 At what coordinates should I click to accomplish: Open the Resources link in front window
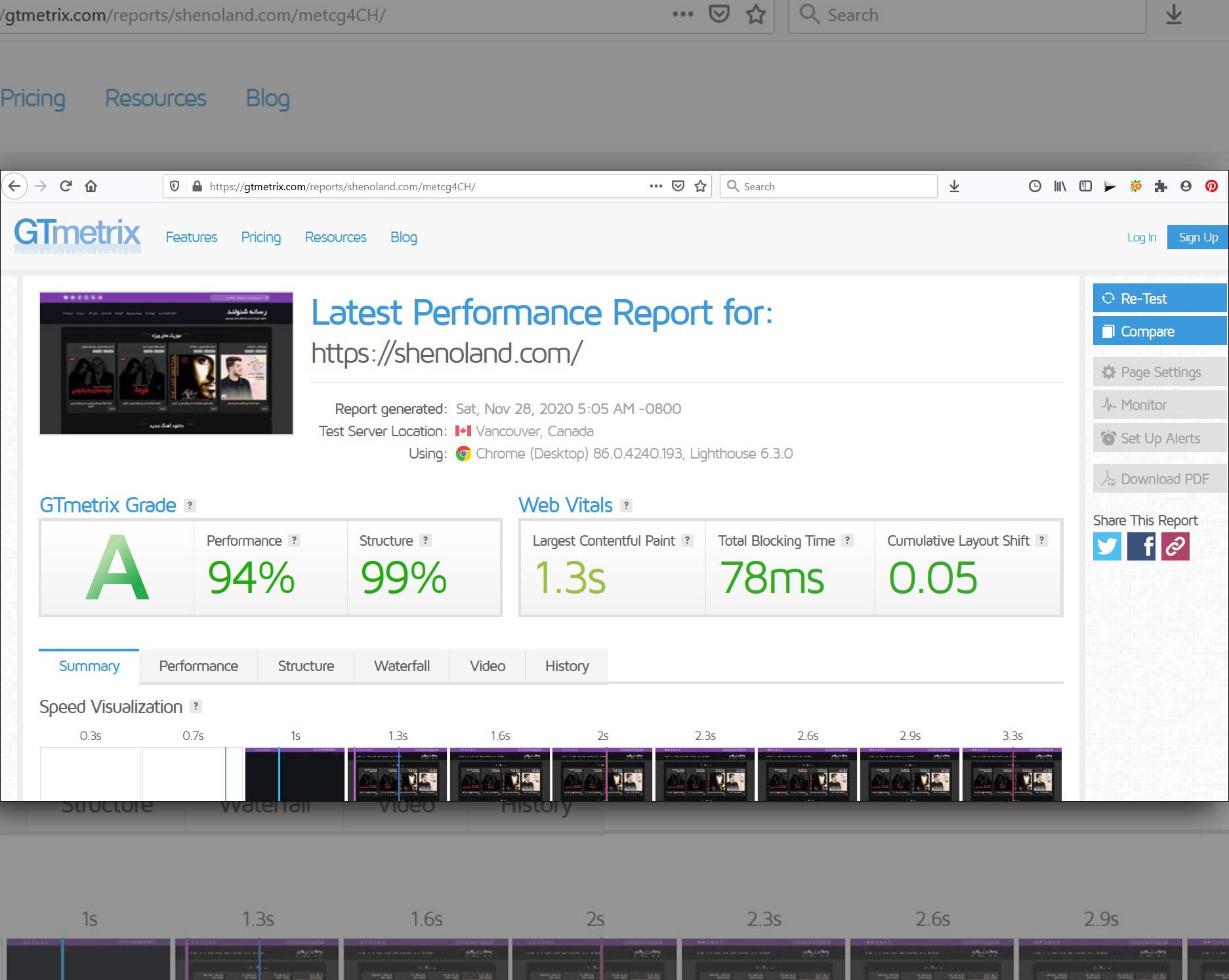(x=335, y=237)
